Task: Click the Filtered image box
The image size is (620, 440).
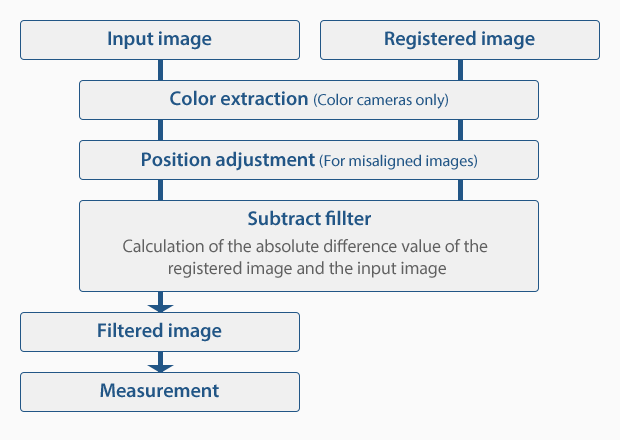Action: click(160, 332)
